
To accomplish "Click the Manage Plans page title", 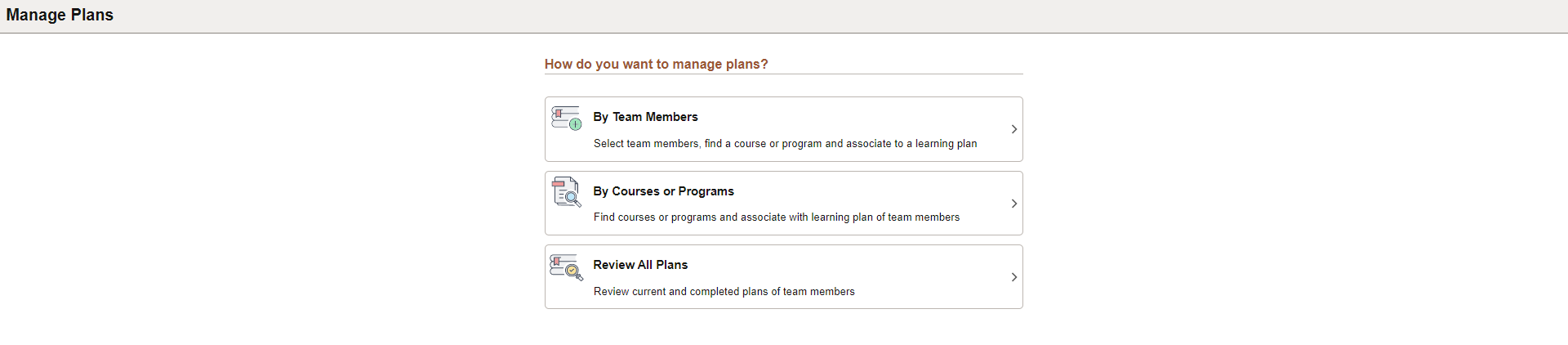I will [60, 15].
